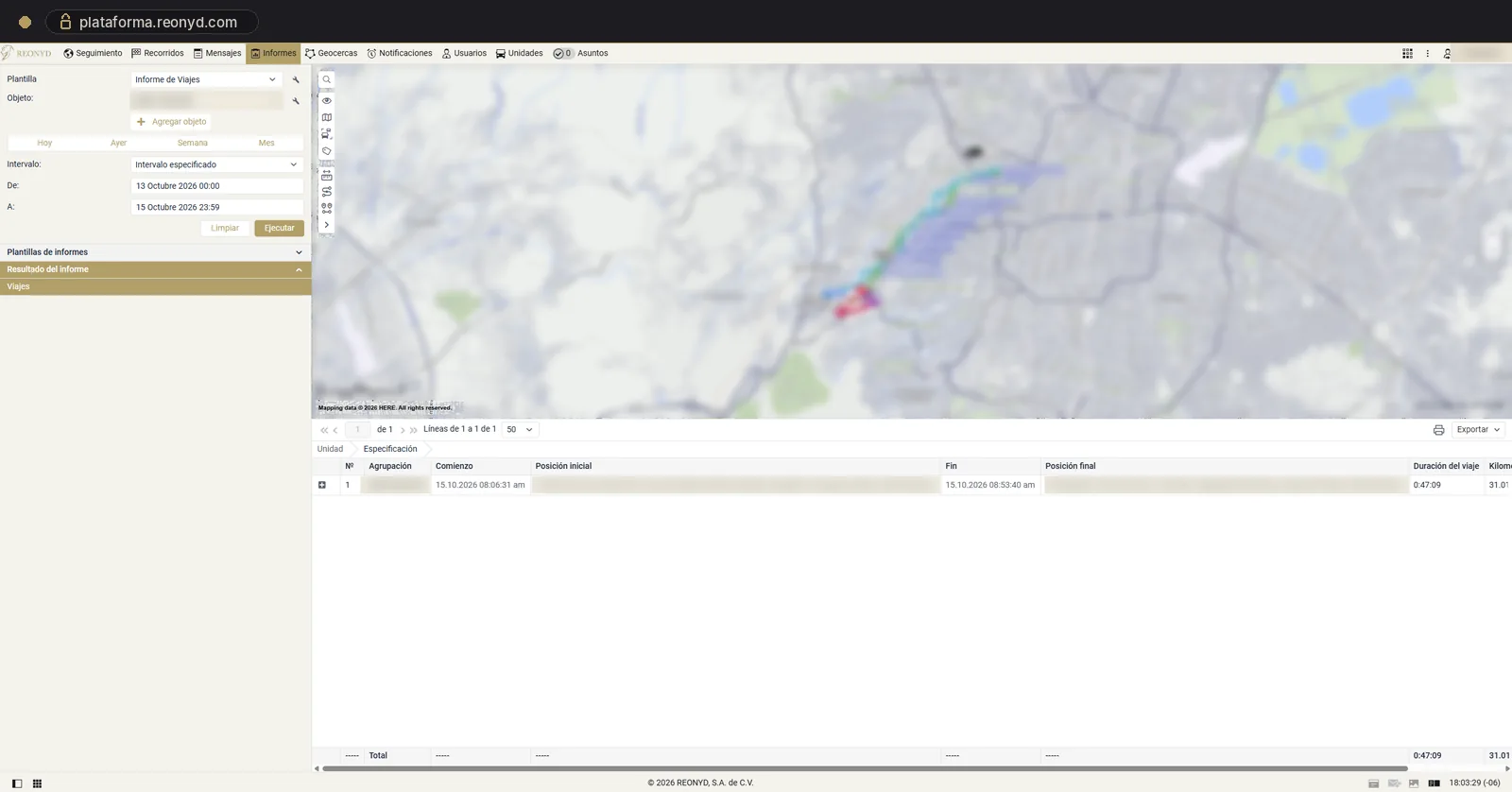Switch to the Unidad breadcrumb tab
The height and width of the screenshot is (792, 1512).
330,449
